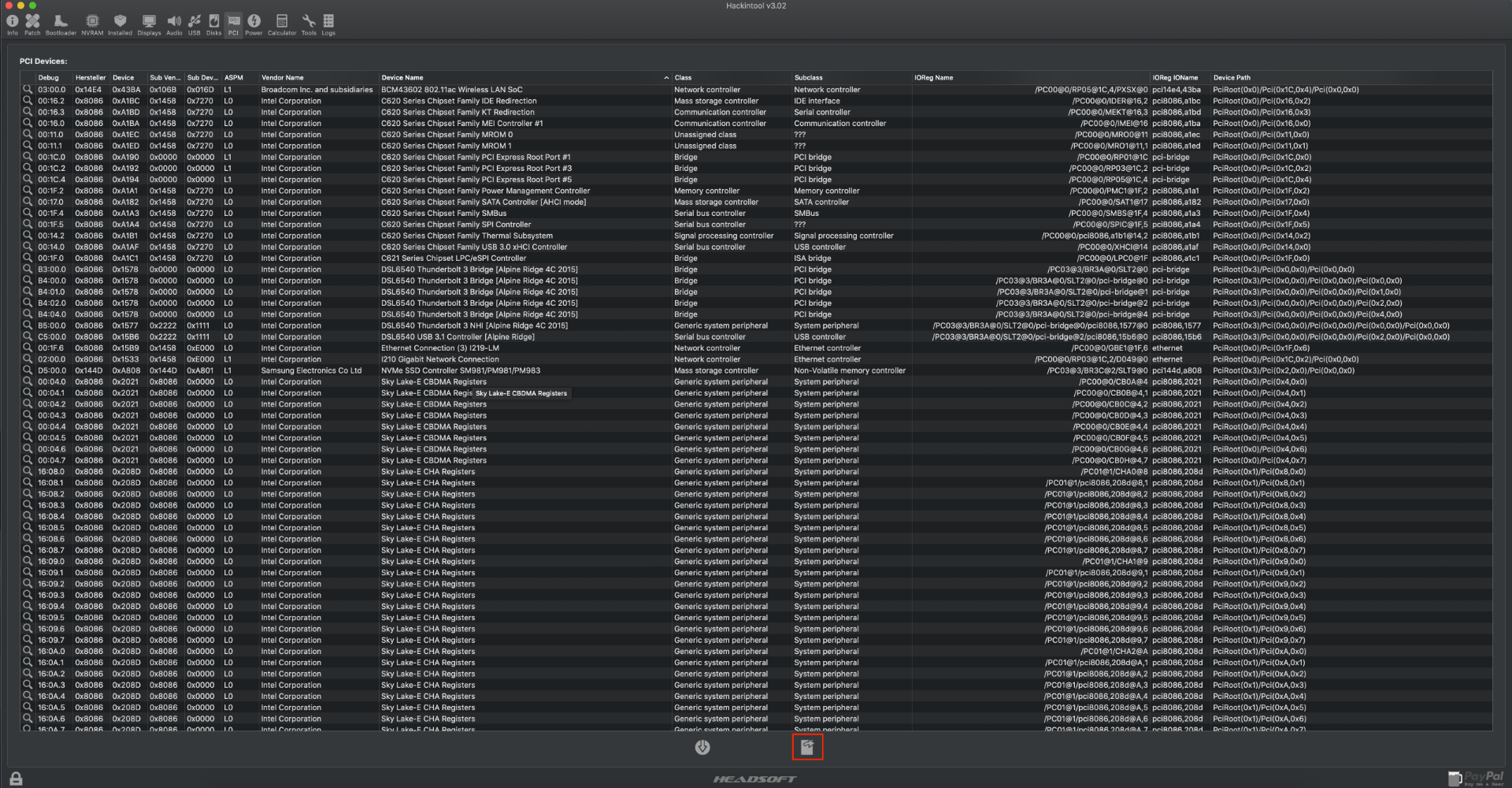The height and width of the screenshot is (788, 1512).
Task: Click magnifier icon for device 00:16.2
Action: [28, 101]
